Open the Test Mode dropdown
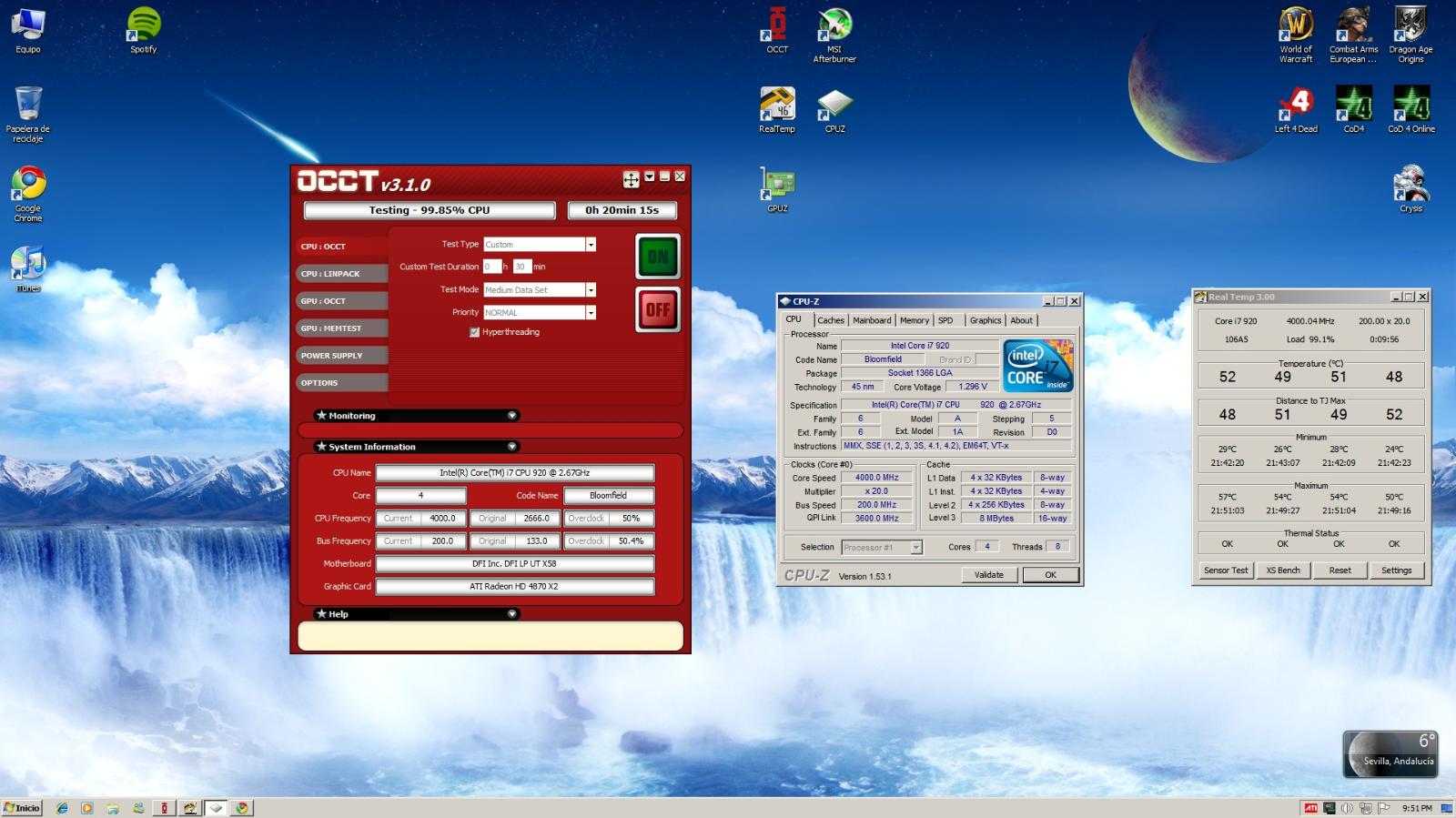1456x818 pixels. coord(591,290)
